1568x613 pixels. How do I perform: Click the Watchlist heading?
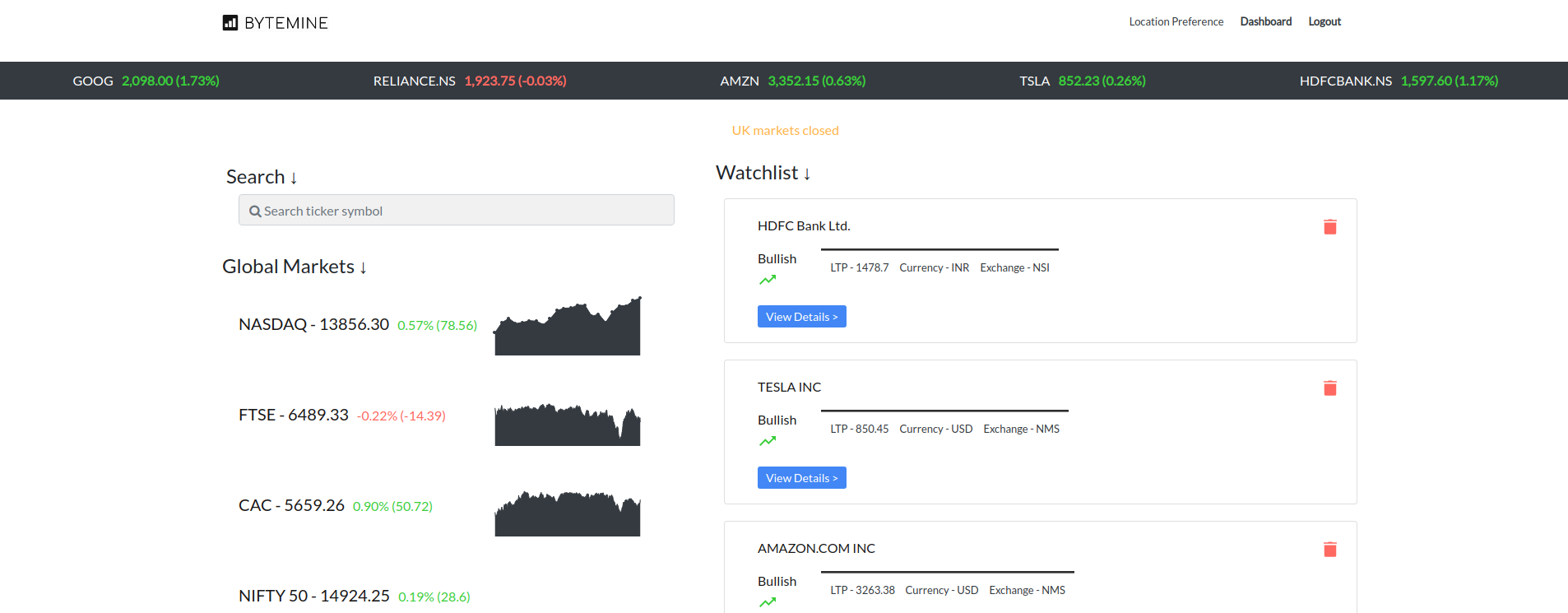click(763, 173)
